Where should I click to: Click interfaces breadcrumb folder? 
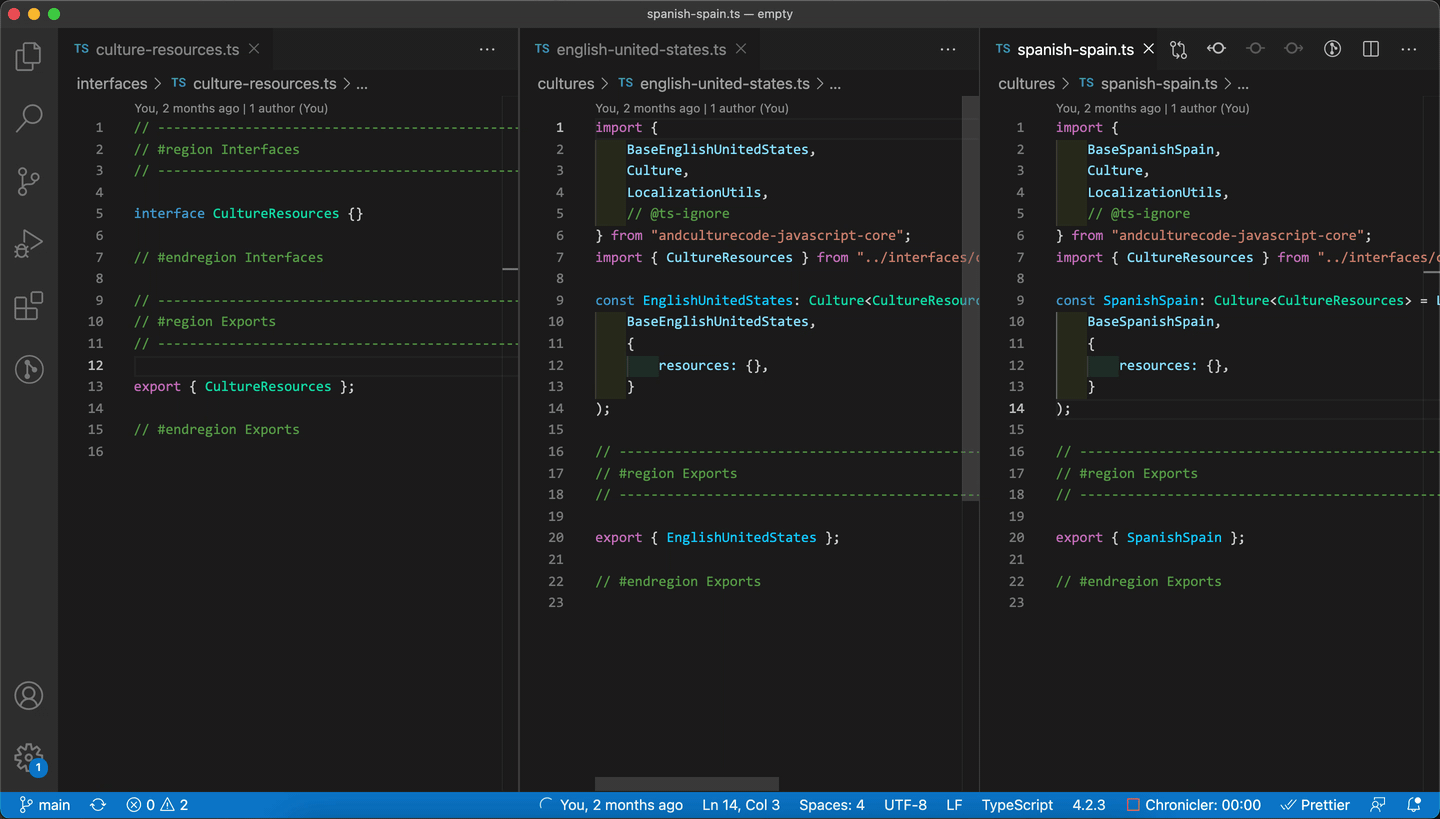click(112, 84)
